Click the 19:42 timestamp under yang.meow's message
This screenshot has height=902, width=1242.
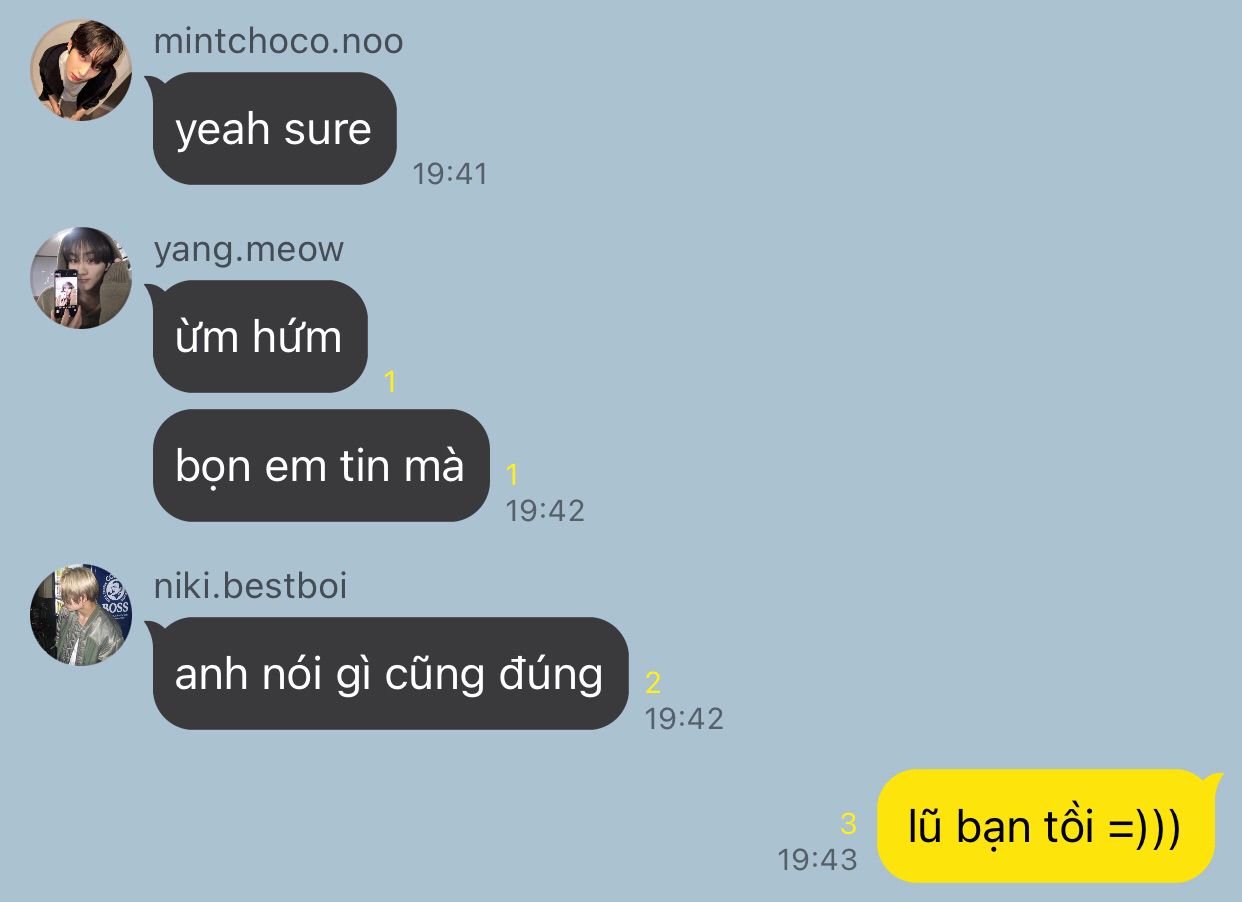point(545,511)
